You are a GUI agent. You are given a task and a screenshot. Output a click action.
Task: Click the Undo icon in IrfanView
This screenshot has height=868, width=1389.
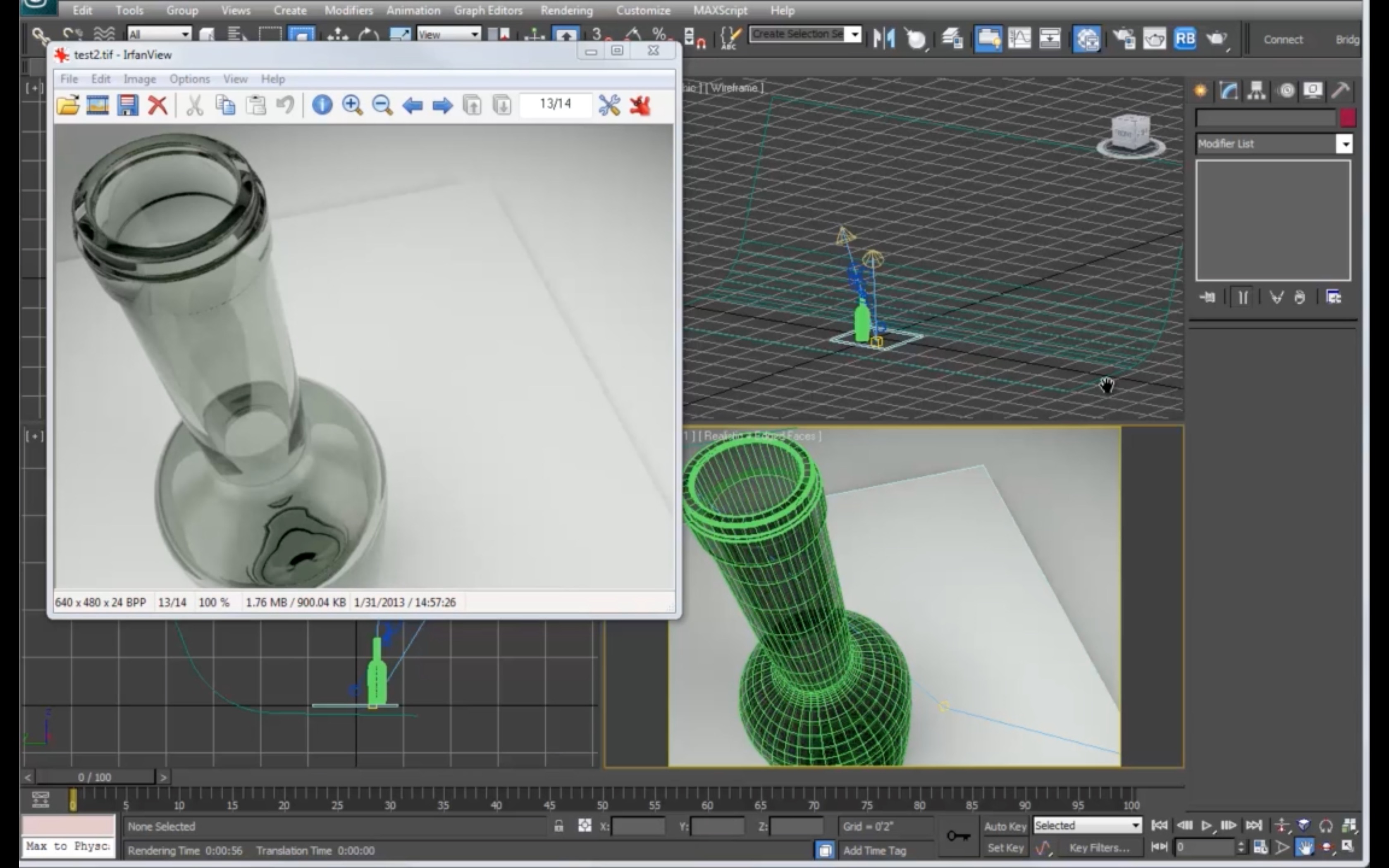[x=285, y=105]
